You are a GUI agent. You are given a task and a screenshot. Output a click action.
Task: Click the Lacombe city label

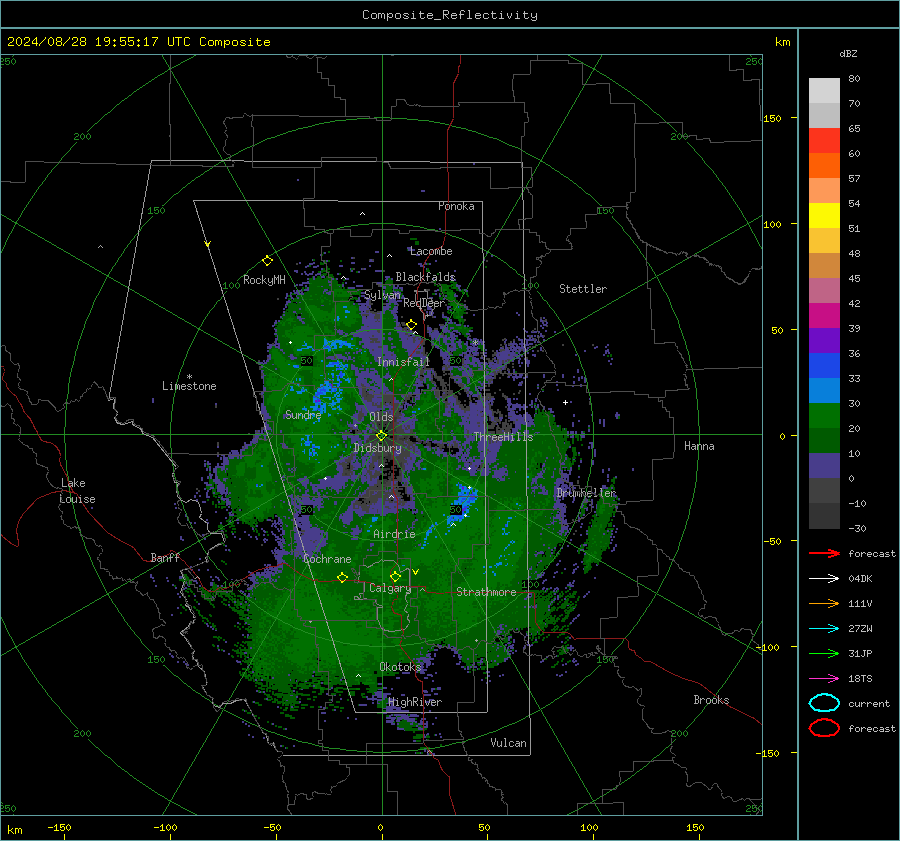(x=431, y=251)
